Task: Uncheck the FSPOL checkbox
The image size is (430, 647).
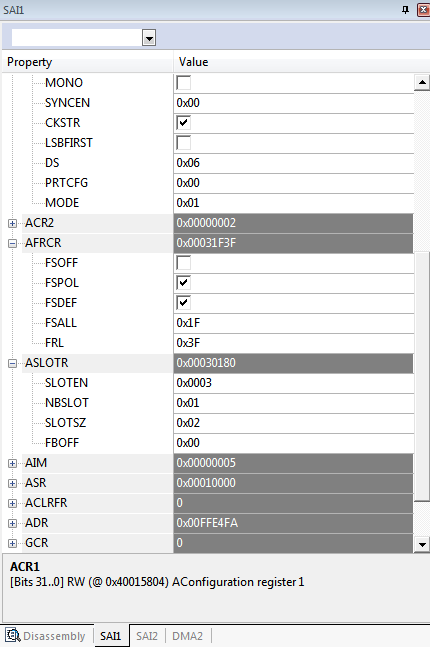Action: click(183, 283)
